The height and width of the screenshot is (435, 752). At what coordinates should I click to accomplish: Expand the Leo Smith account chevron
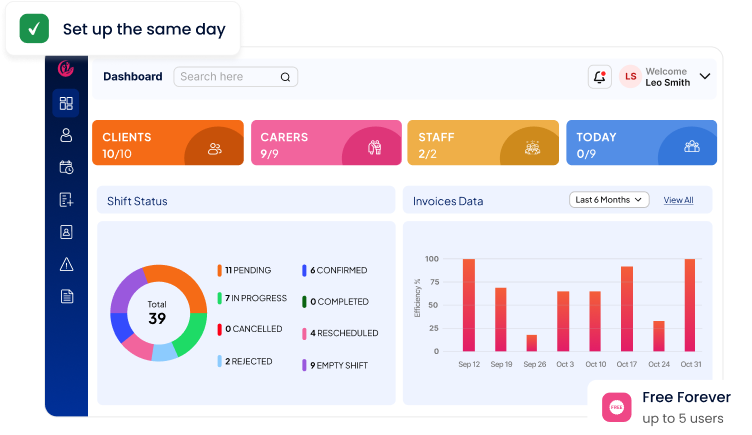pyautogui.click(x=705, y=76)
